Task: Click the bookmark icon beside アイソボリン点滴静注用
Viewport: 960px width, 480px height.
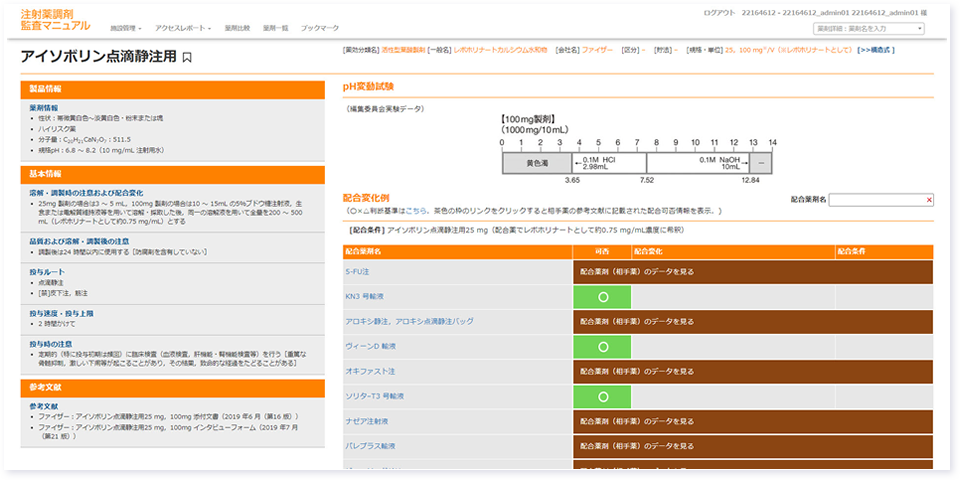Action: coord(187,59)
